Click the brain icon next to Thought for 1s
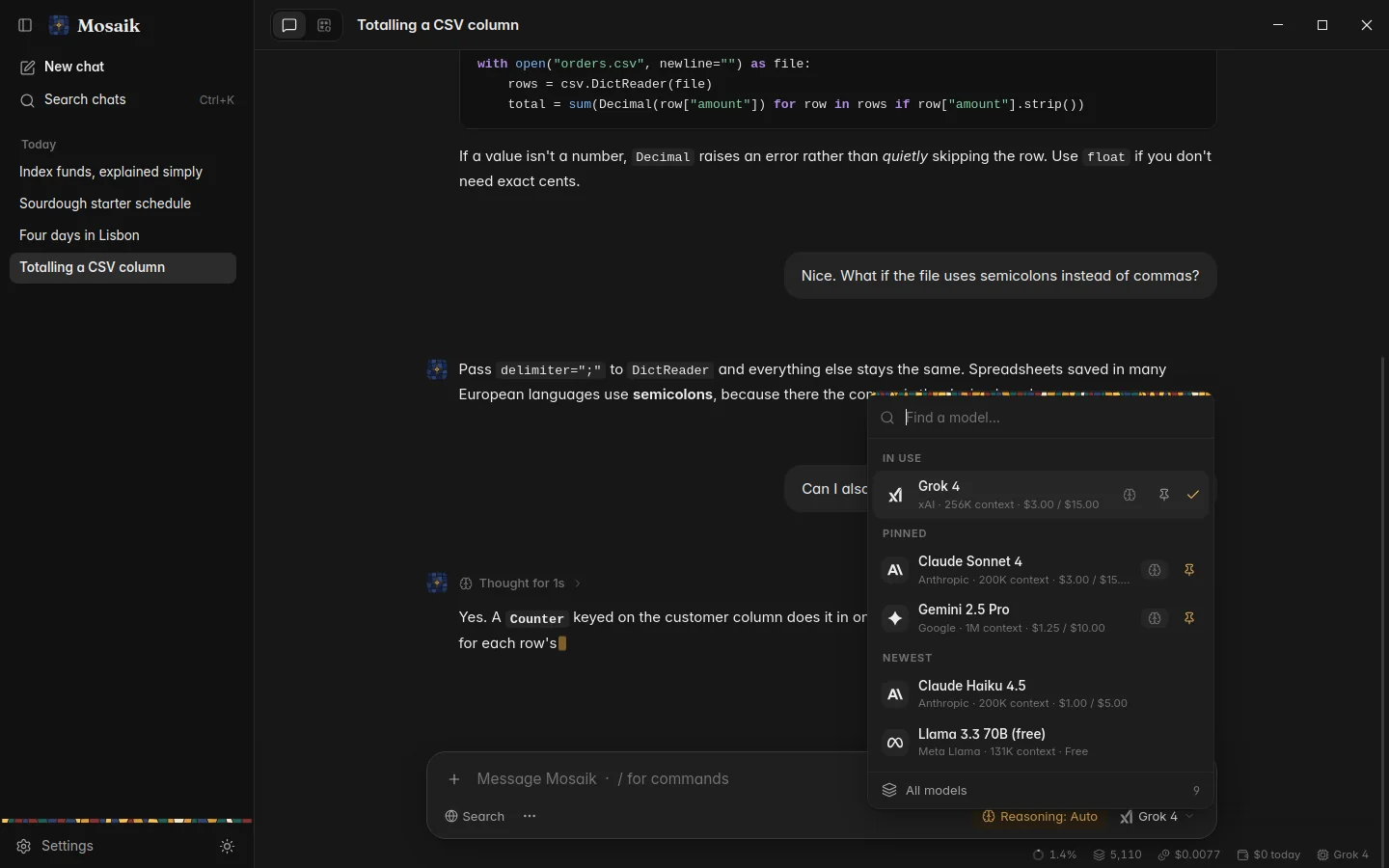Screen dimensions: 1389x868 [466, 583]
